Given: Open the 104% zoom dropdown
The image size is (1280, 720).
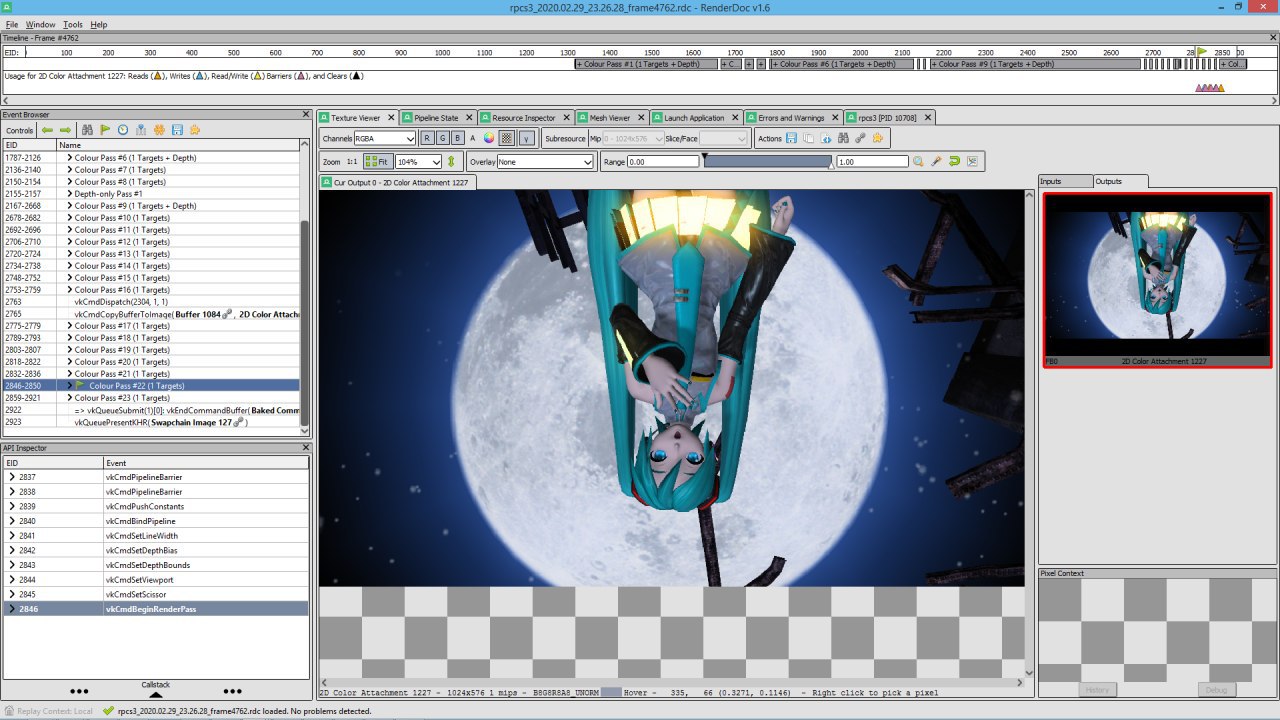Looking at the screenshot, I should tap(418, 161).
